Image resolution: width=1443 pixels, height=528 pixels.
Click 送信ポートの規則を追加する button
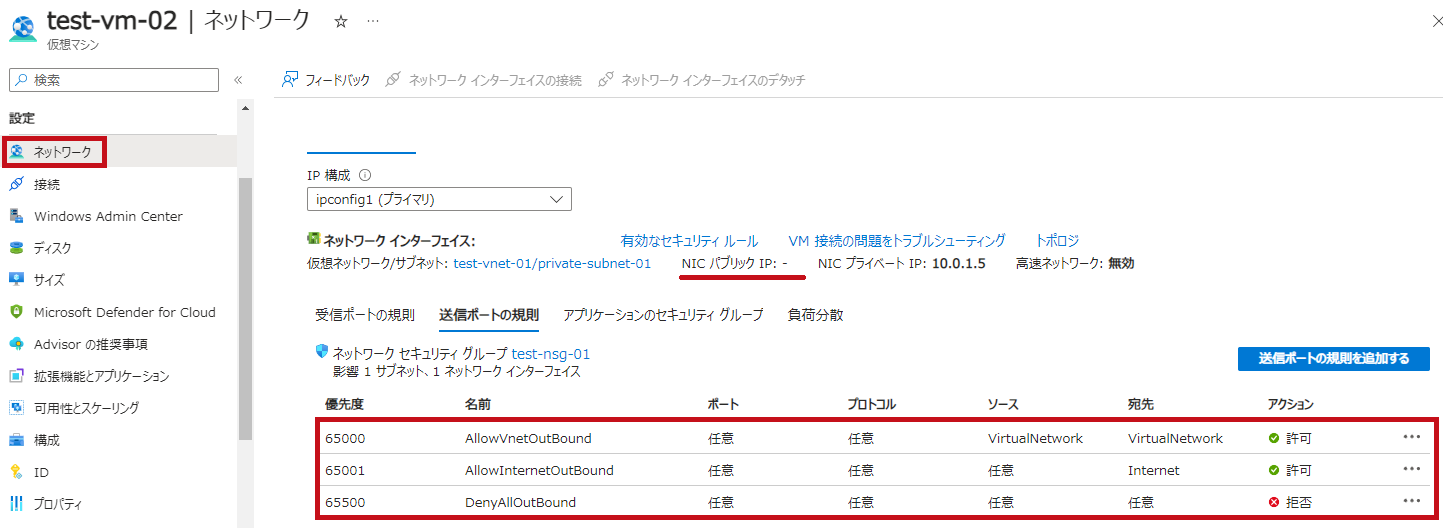1333,359
